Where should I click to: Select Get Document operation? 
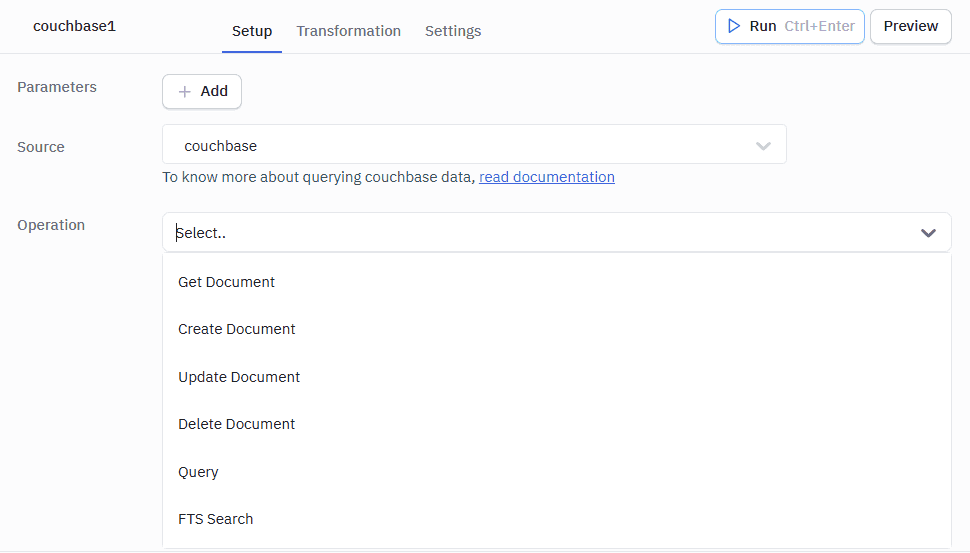click(x=227, y=282)
